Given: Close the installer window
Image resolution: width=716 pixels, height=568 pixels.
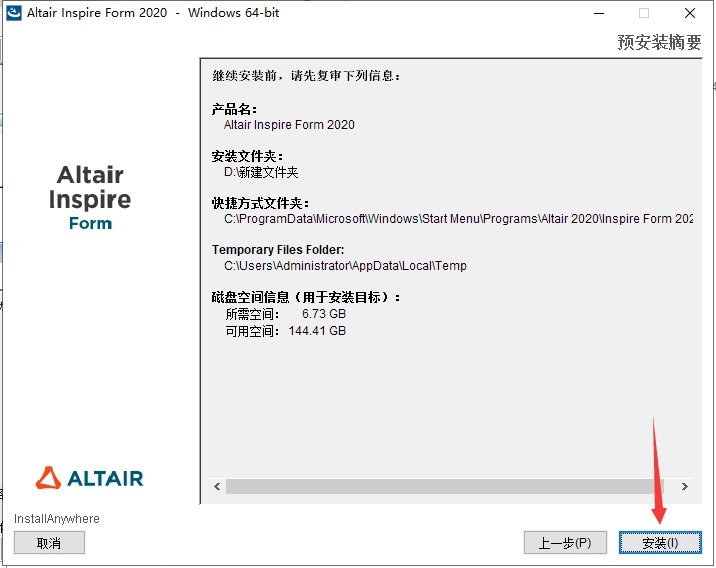Looking at the screenshot, I should (x=690, y=13).
